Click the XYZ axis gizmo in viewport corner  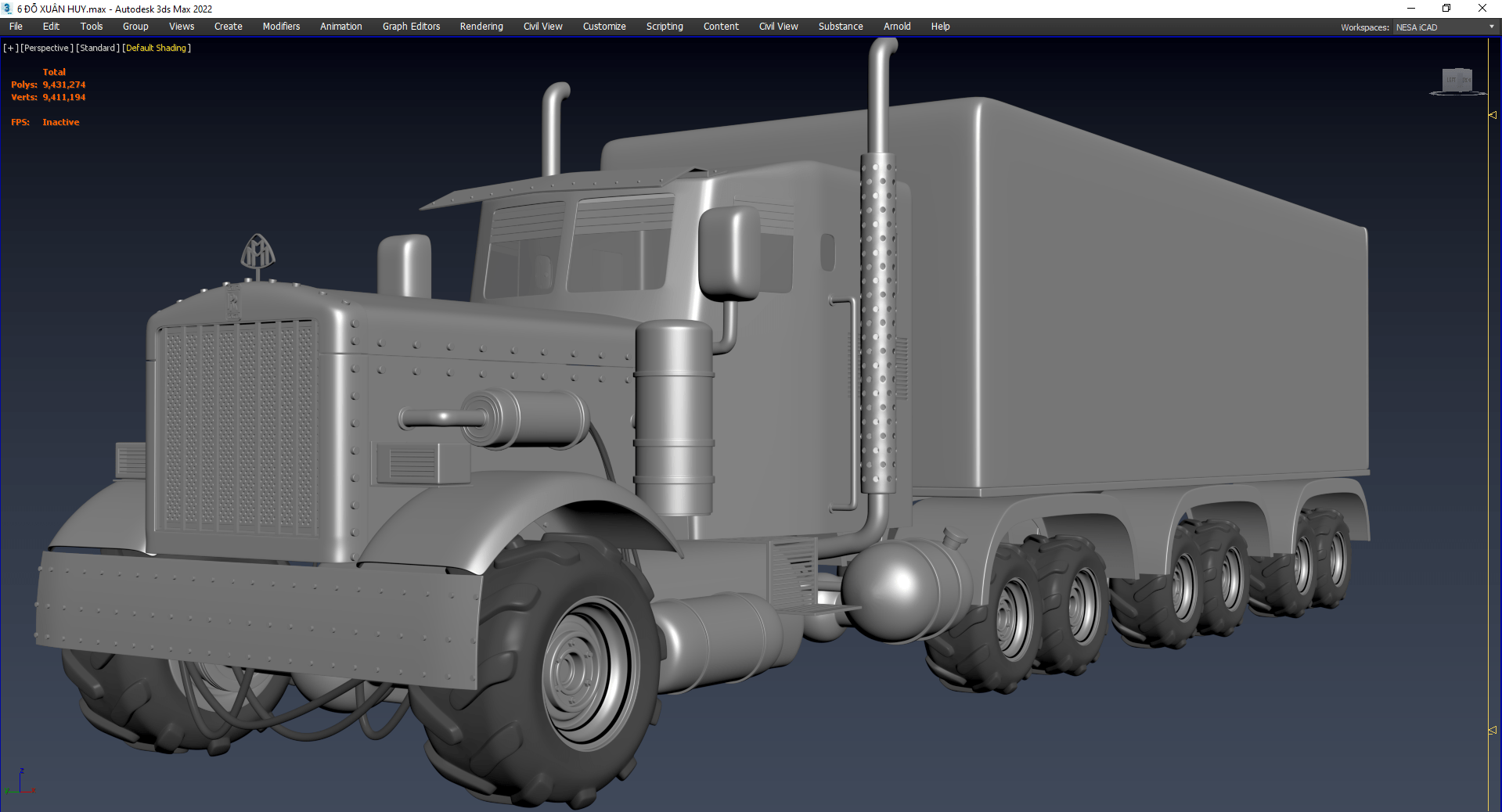[x=21, y=783]
